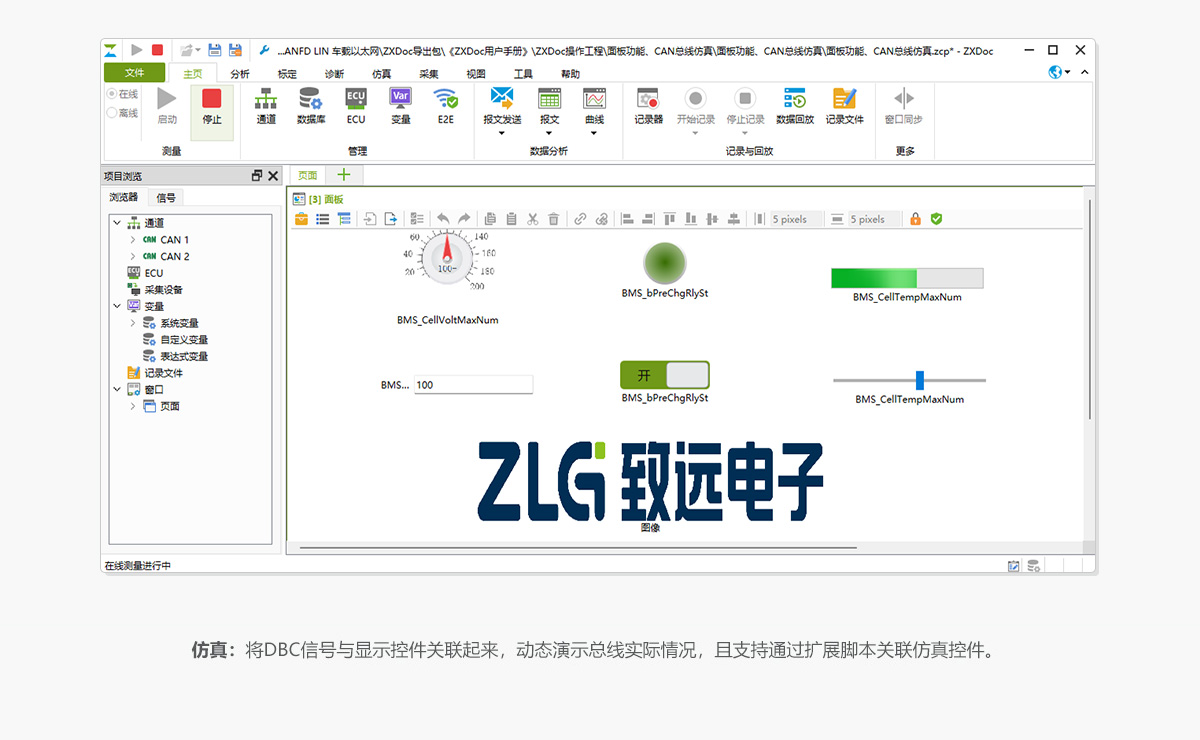Open the 变量 Var manager in ribbon
The width and height of the screenshot is (1200, 740).
[x=401, y=105]
